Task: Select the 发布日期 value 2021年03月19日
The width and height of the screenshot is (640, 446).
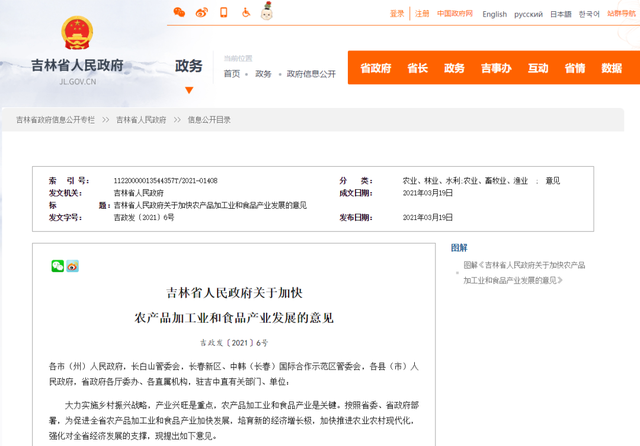Action: click(428, 217)
